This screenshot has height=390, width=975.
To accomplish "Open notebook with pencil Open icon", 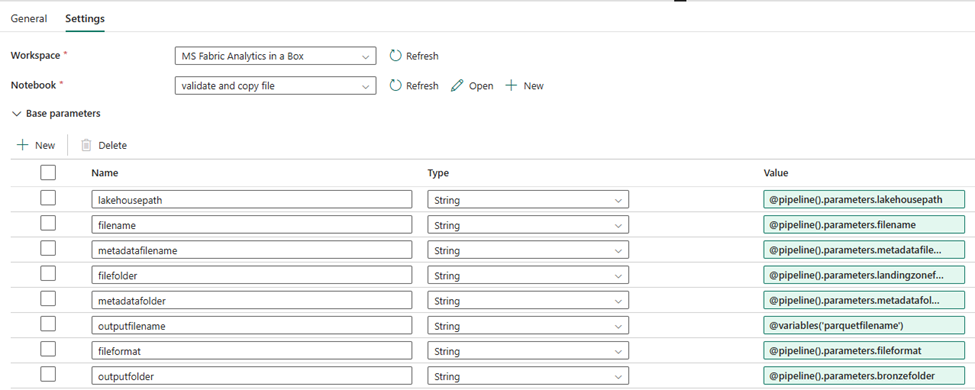I will point(457,86).
